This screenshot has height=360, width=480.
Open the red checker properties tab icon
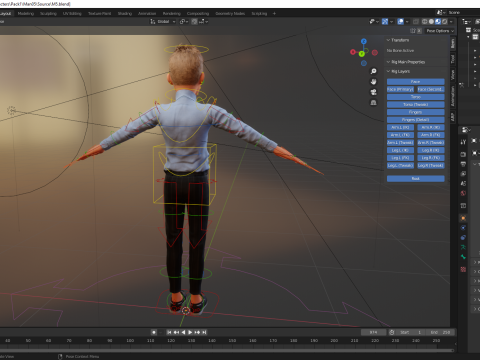coord(463,269)
